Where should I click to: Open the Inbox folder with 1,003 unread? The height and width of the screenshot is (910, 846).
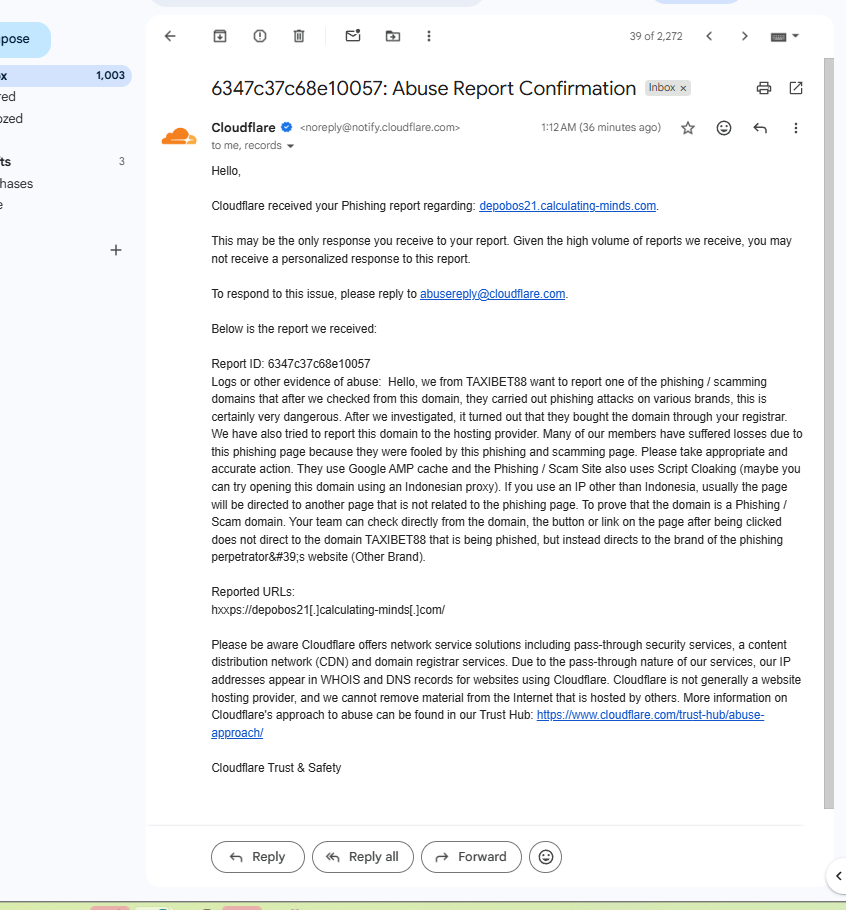tap(65, 75)
